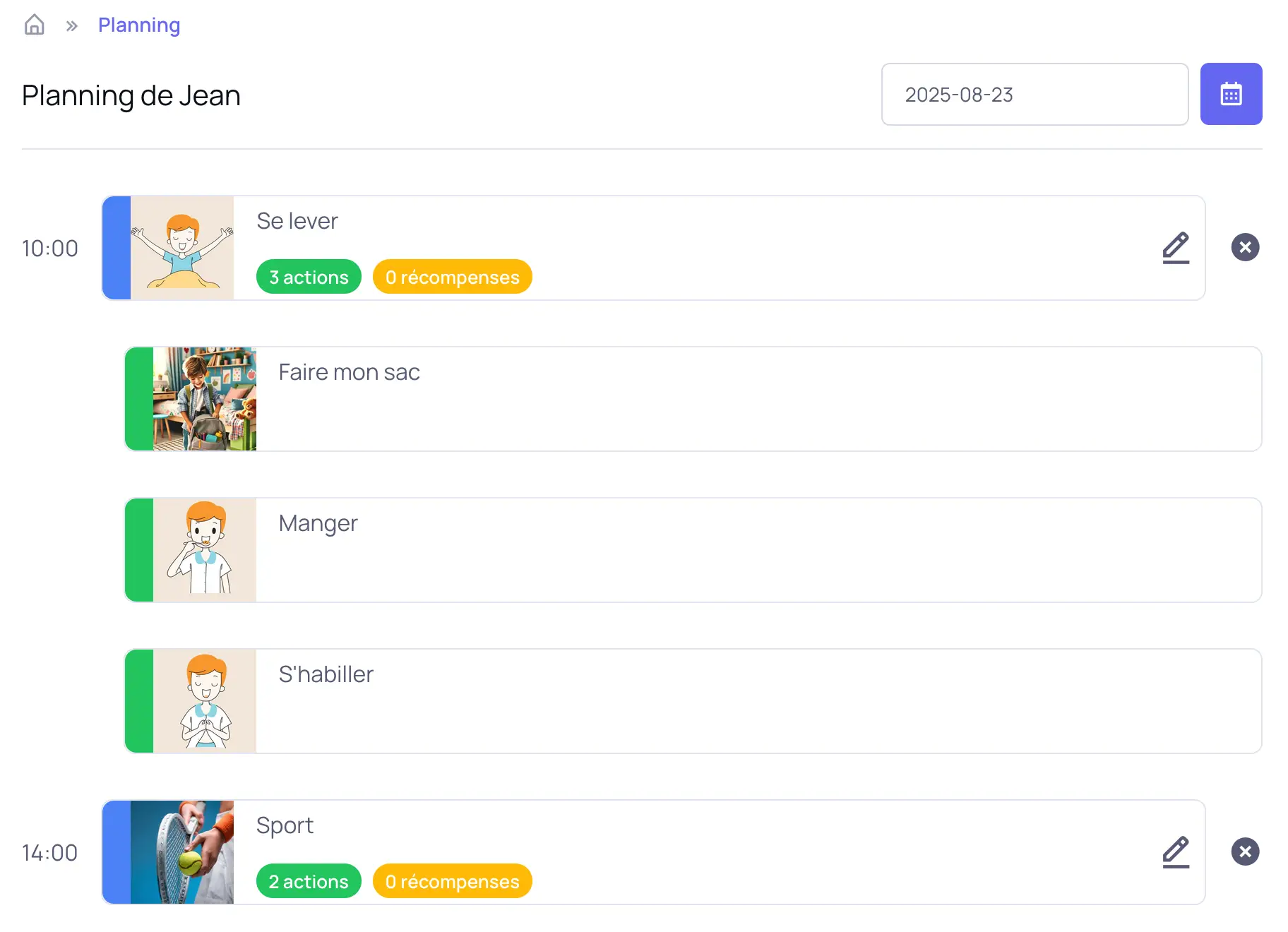Click the tennis racket Sport thumbnail
The width and height of the screenshot is (1288, 932).
(x=182, y=852)
